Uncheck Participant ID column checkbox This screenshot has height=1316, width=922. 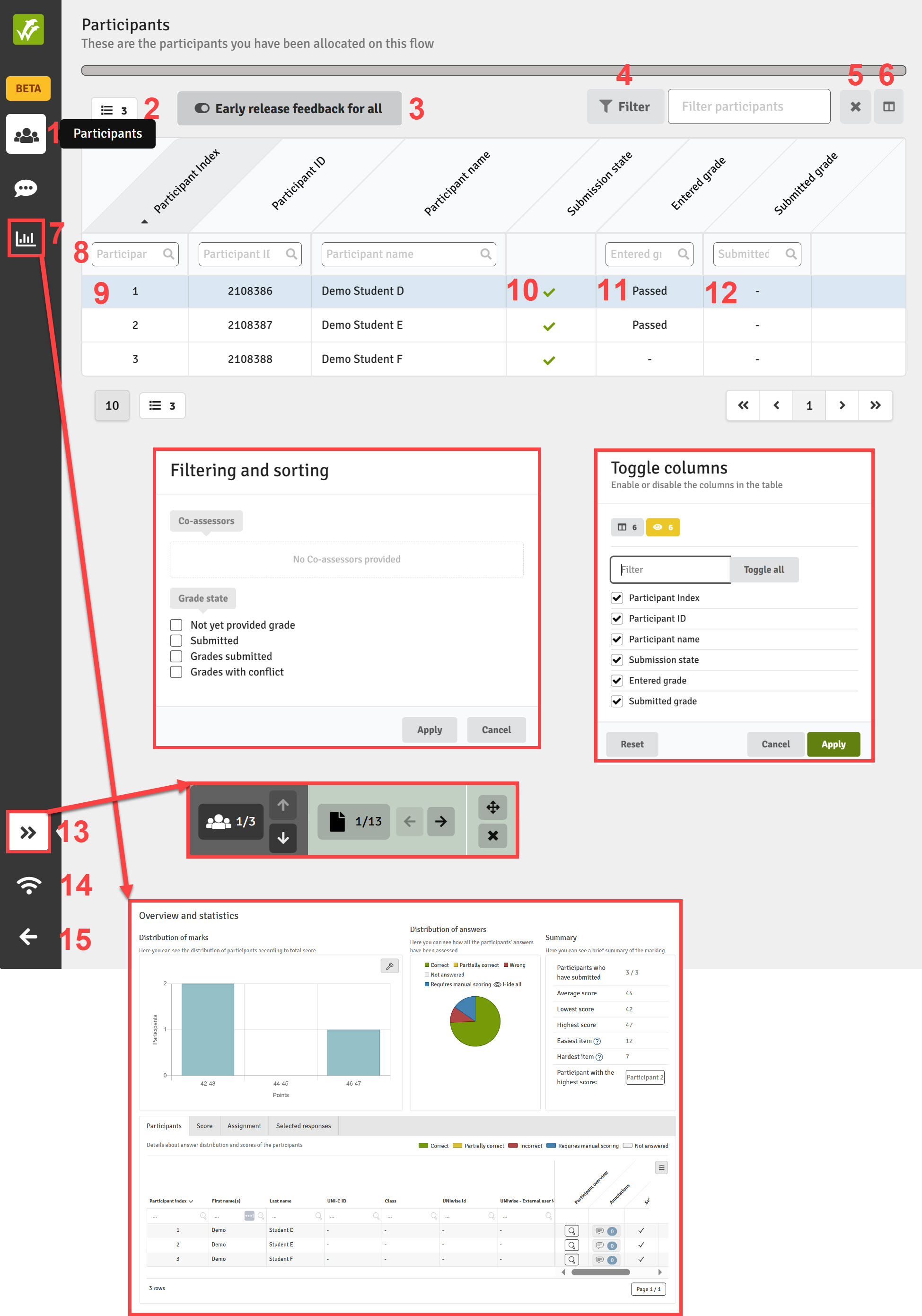(x=616, y=618)
